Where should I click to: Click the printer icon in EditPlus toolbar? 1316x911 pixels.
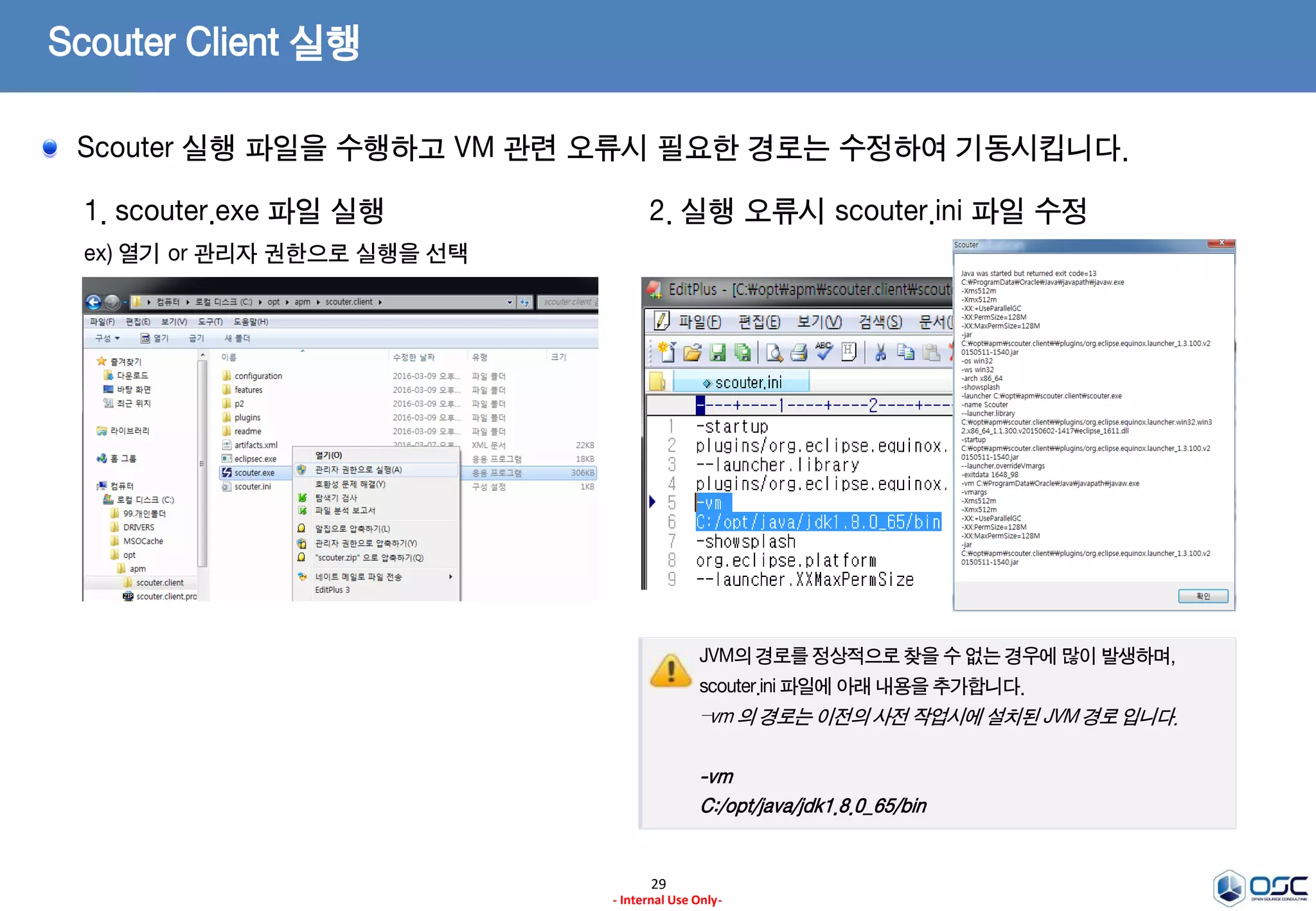click(x=799, y=352)
